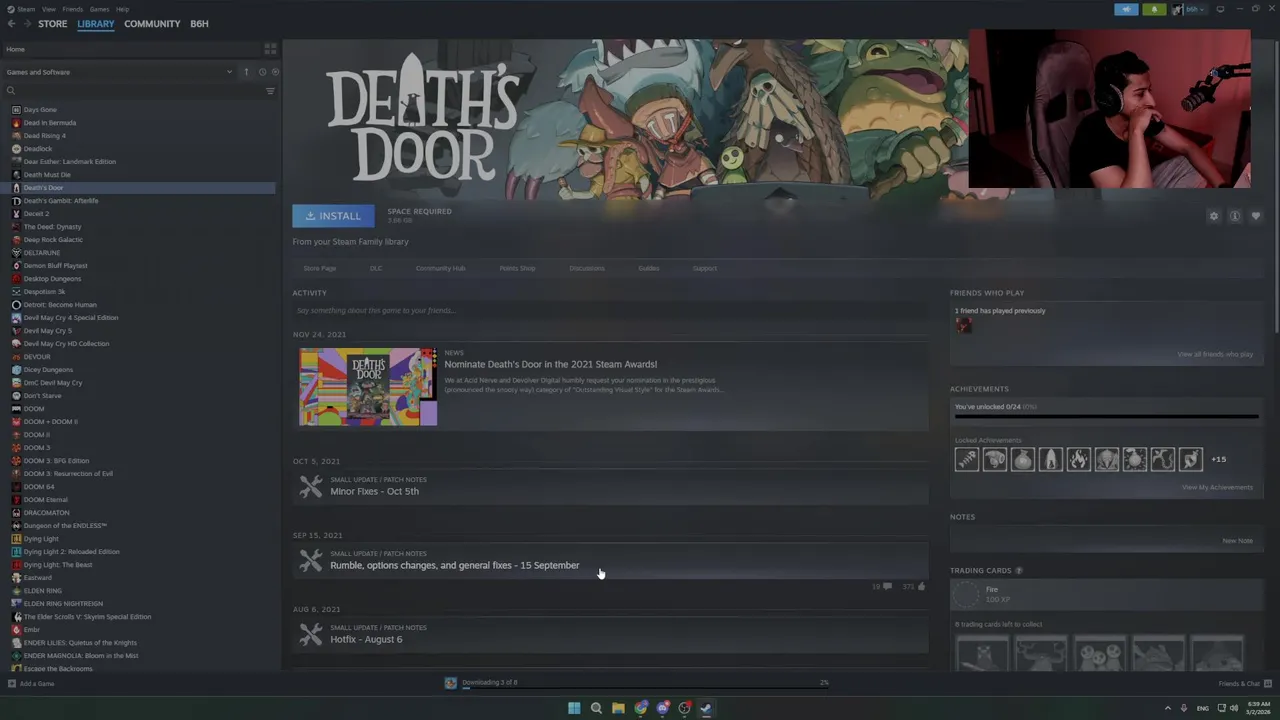Open the Points Shop tab
1280x720 pixels.
coord(517,268)
